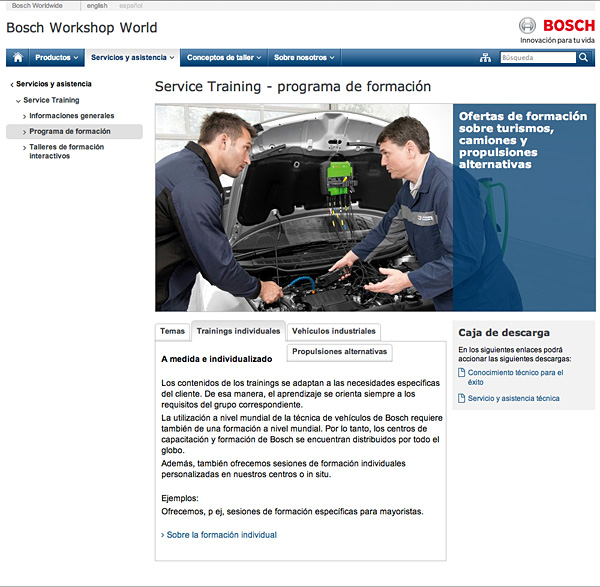
Task: Click the Service Training page heading
Action: click(x=293, y=87)
